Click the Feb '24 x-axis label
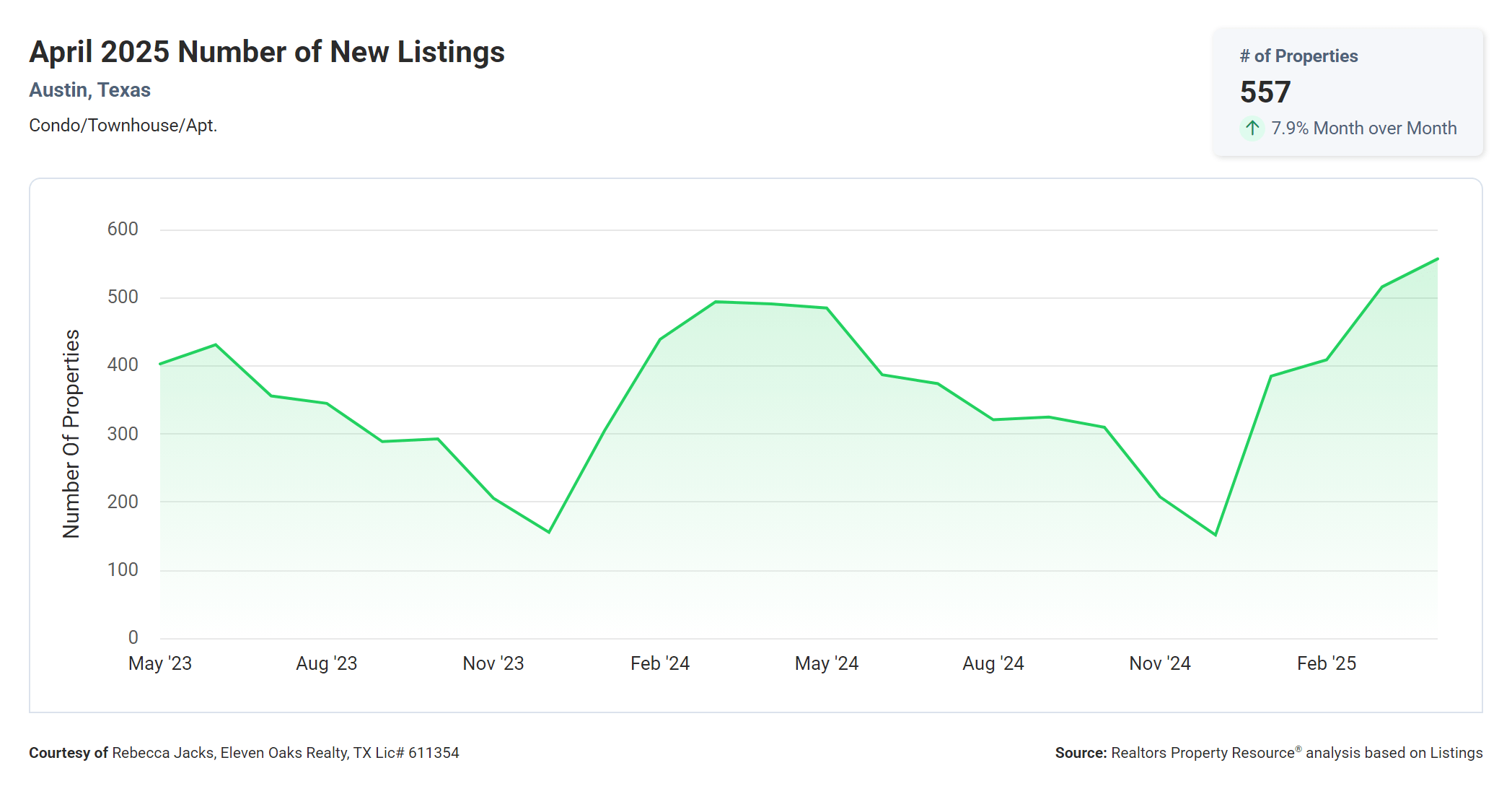1512x794 pixels. tap(660, 663)
